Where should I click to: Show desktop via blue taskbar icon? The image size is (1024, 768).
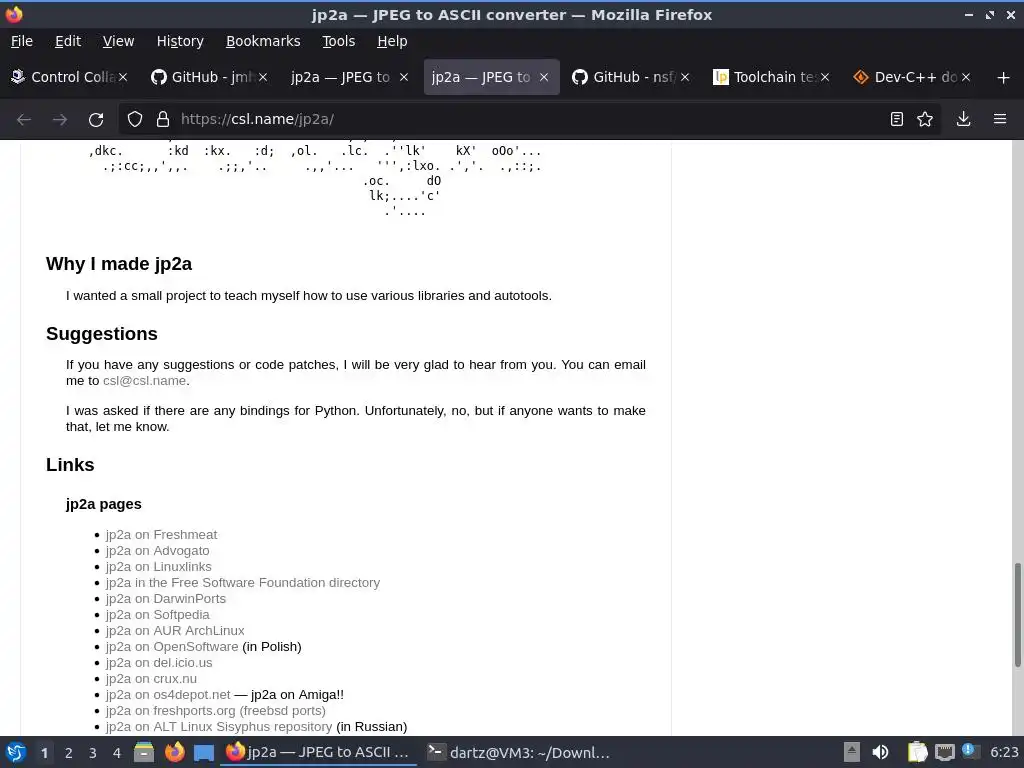tap(204, 753)
